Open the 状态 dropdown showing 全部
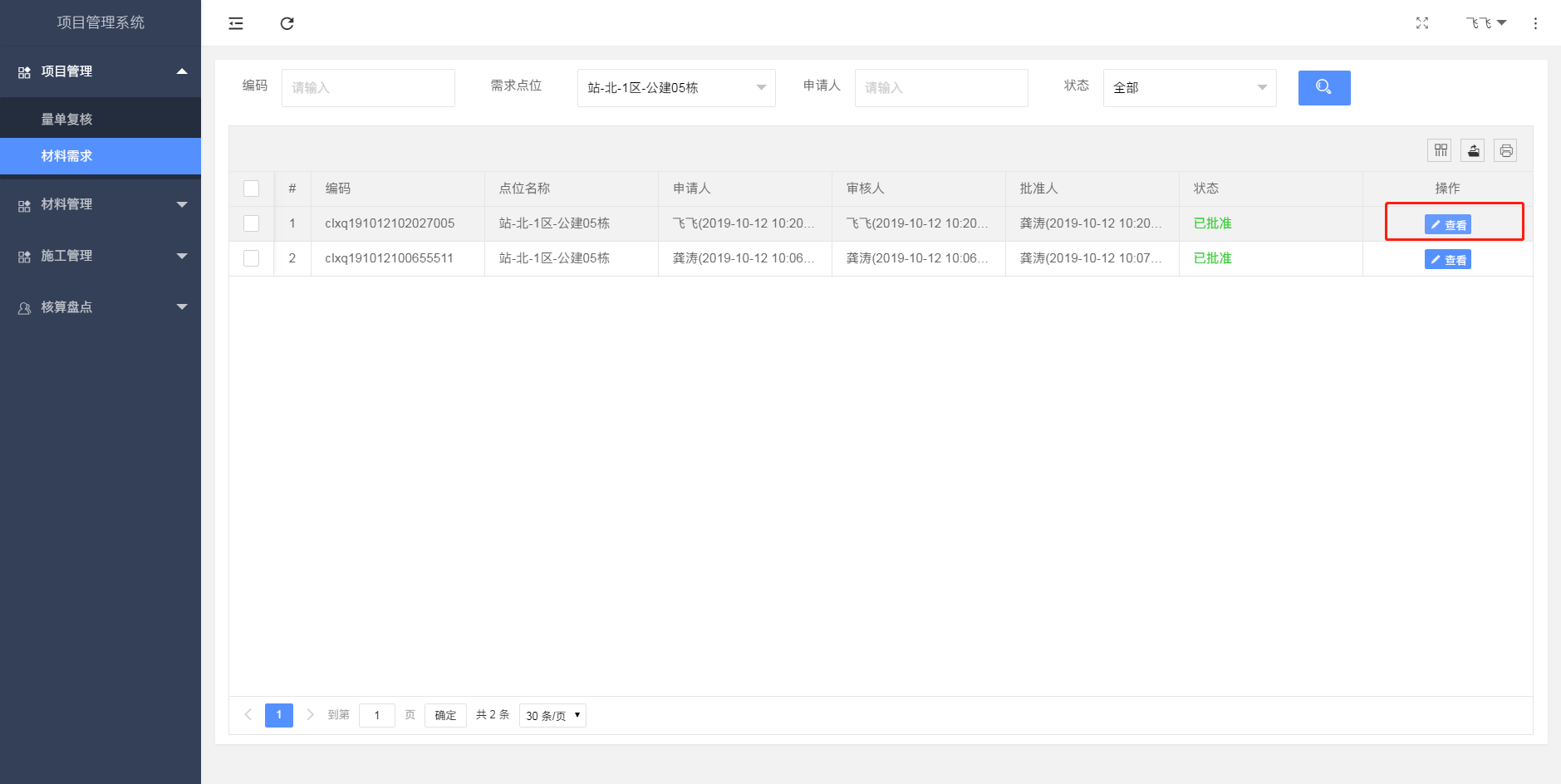The image size is (1561, 784). [x=1190, y=88]
